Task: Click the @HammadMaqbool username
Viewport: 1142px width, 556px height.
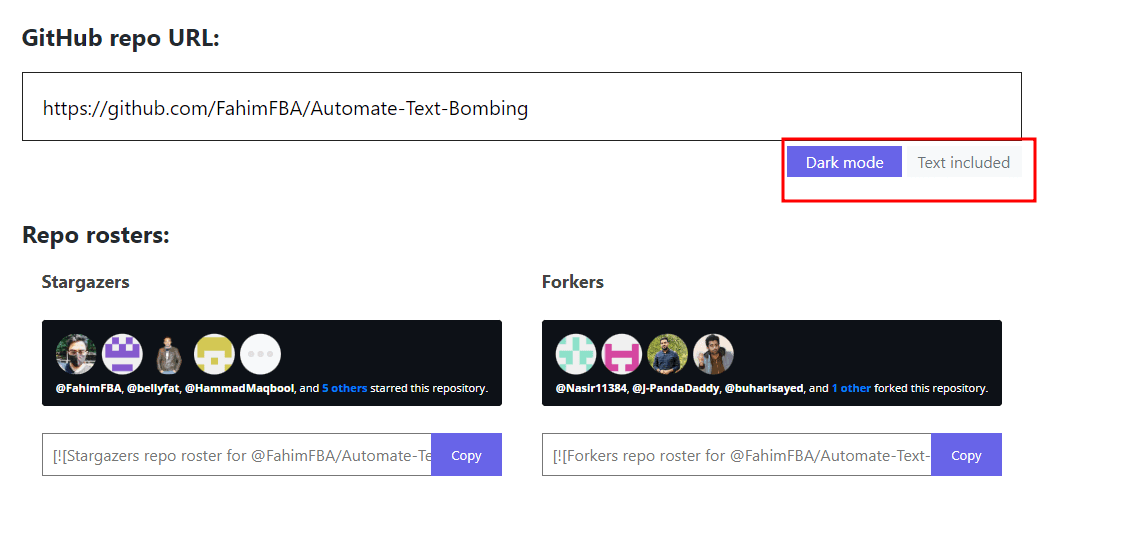Action: coord(240,388)
